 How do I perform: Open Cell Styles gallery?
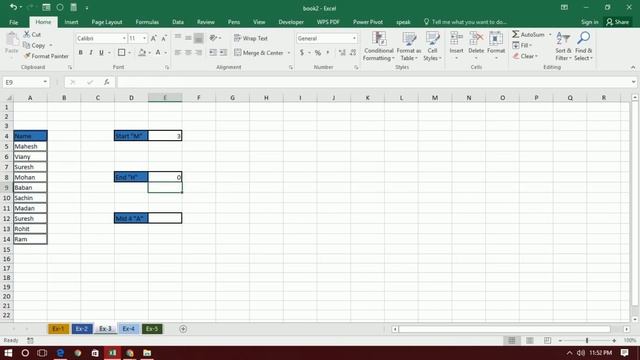pos(432,46)
